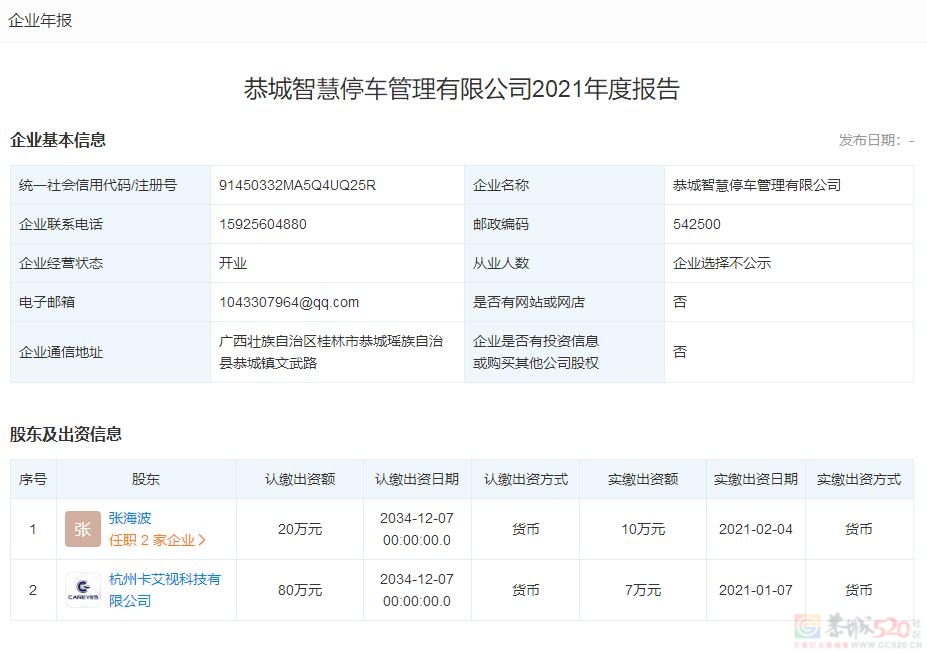Click the email address 1043307964@qq.com
This screenshot has height=654, width=927.
pos(289,302)
